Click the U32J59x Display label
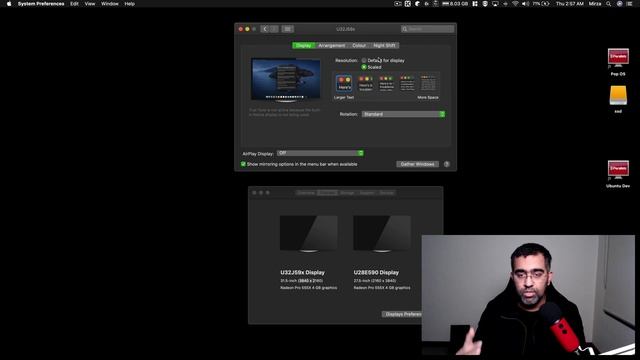The width and height of the screenshot is (640, 360). pyautogui.click(x=302, y=272)
